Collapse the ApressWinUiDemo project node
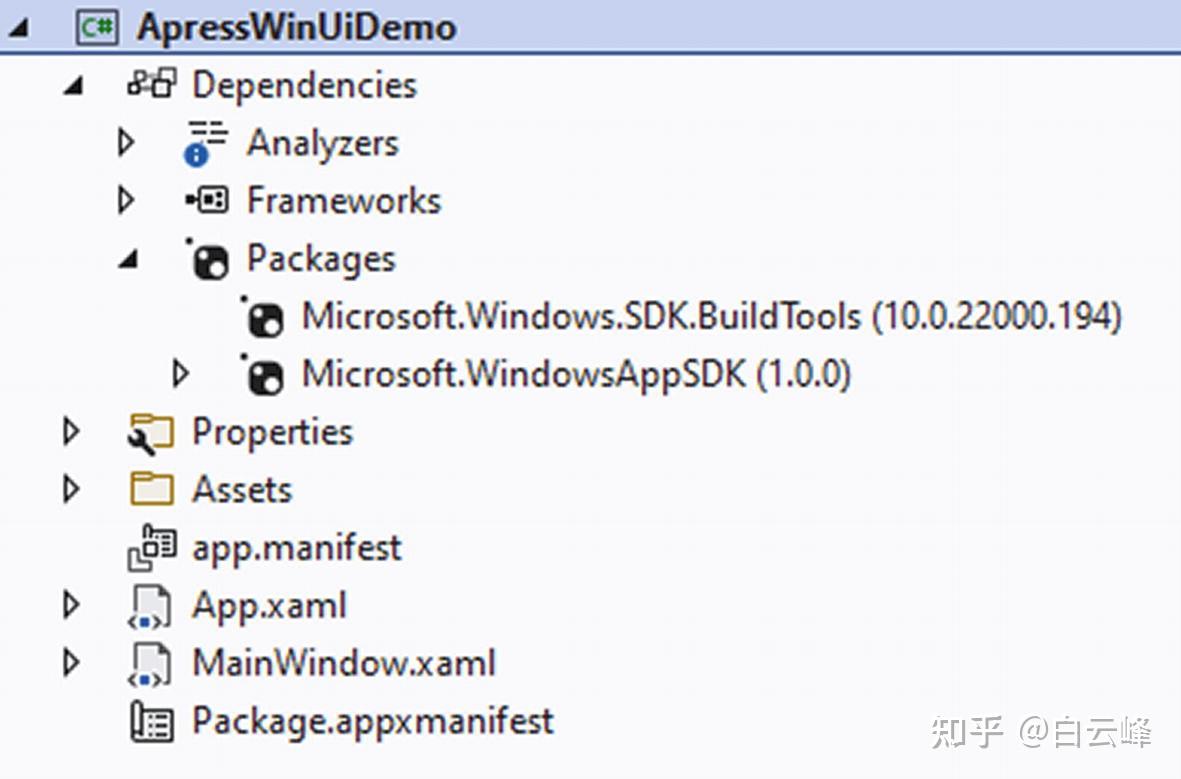This screenshot has height=779, width=1181. pos(17,29)
